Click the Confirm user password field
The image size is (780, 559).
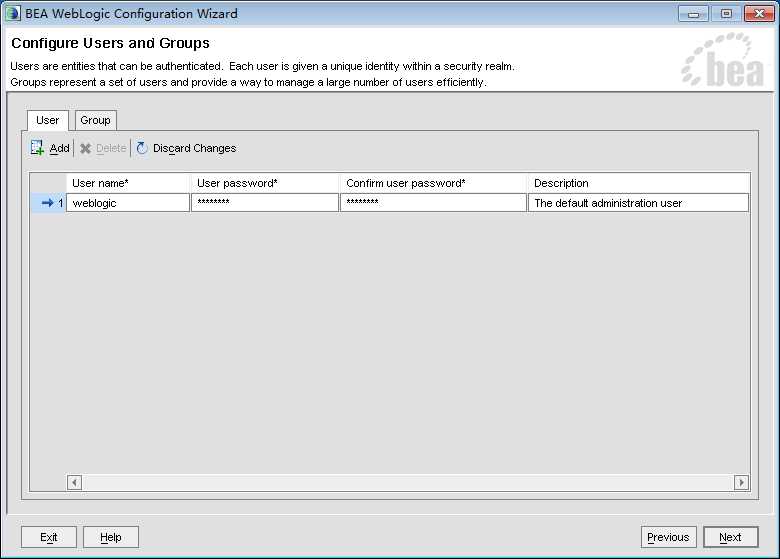(x=433, y=203)
